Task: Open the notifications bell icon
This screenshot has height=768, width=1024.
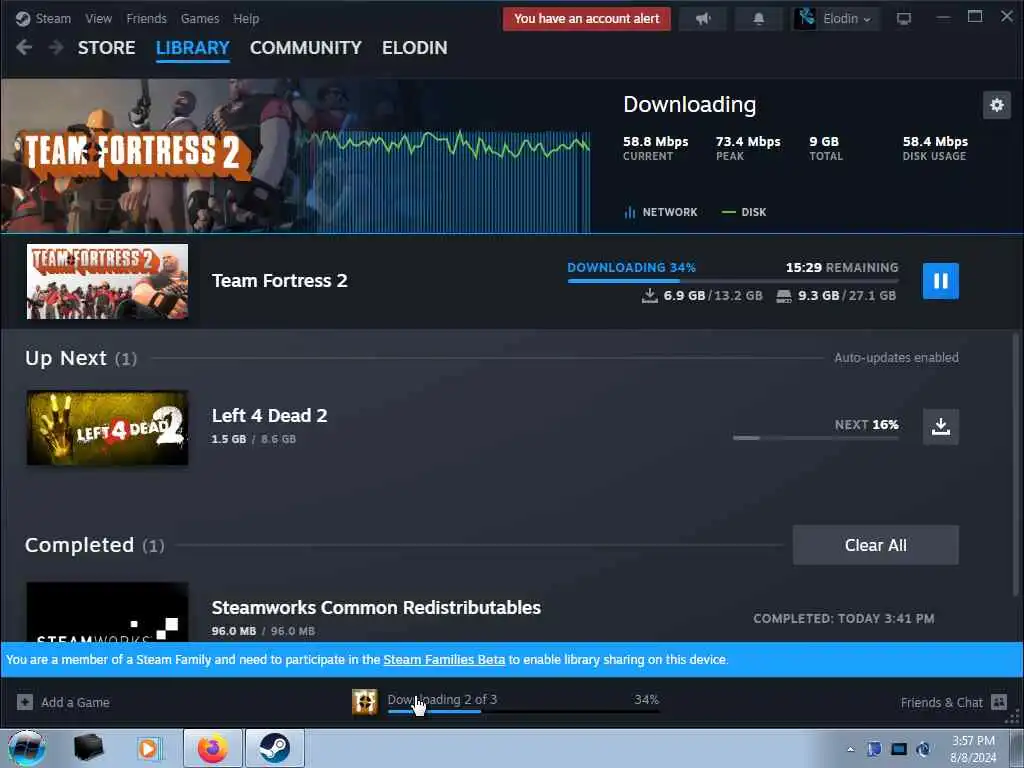Action: click(x=758, y=19)
